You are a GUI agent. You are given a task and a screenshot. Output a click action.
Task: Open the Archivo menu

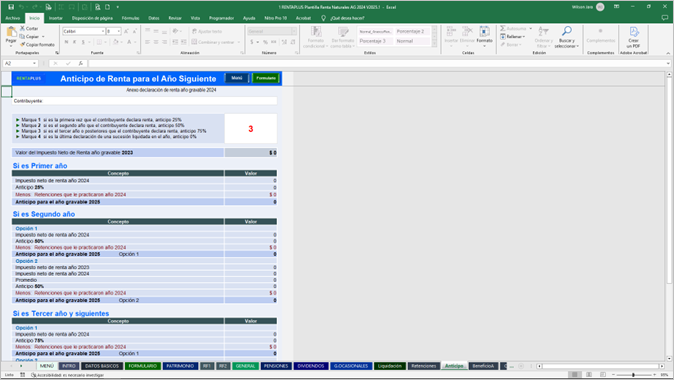tap(12, 18)
